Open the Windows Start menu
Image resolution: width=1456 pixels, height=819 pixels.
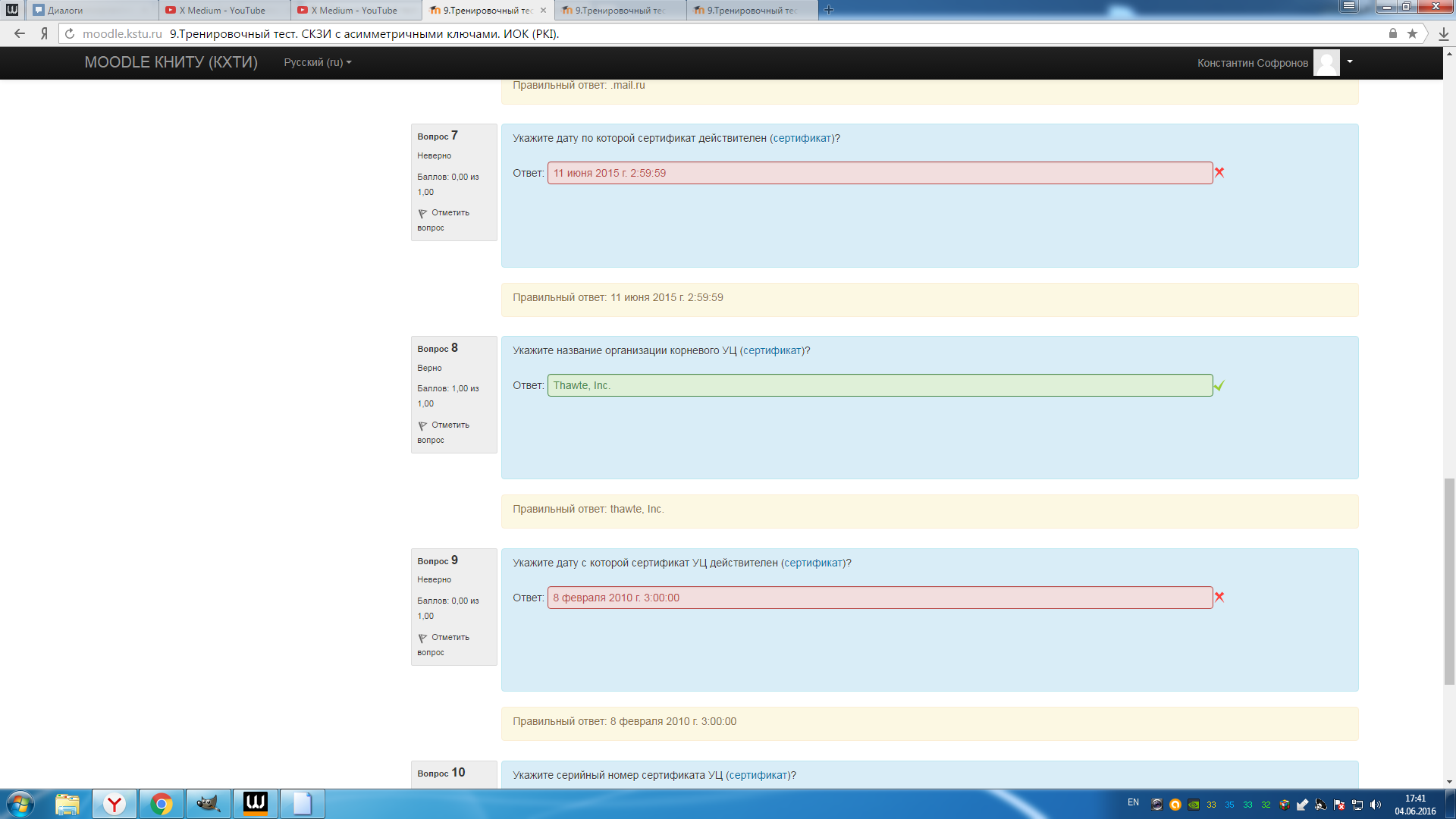coord(20,804)
